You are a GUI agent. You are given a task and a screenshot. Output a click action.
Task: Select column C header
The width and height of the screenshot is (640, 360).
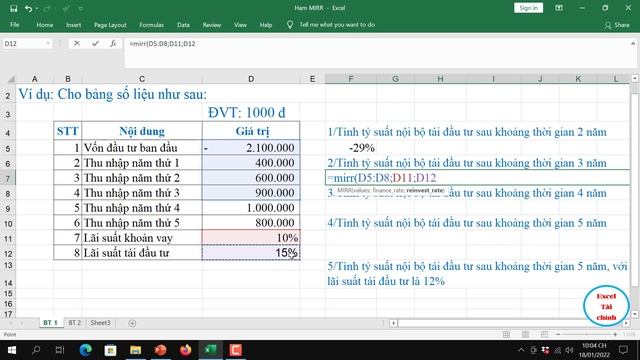pos(142,79)
